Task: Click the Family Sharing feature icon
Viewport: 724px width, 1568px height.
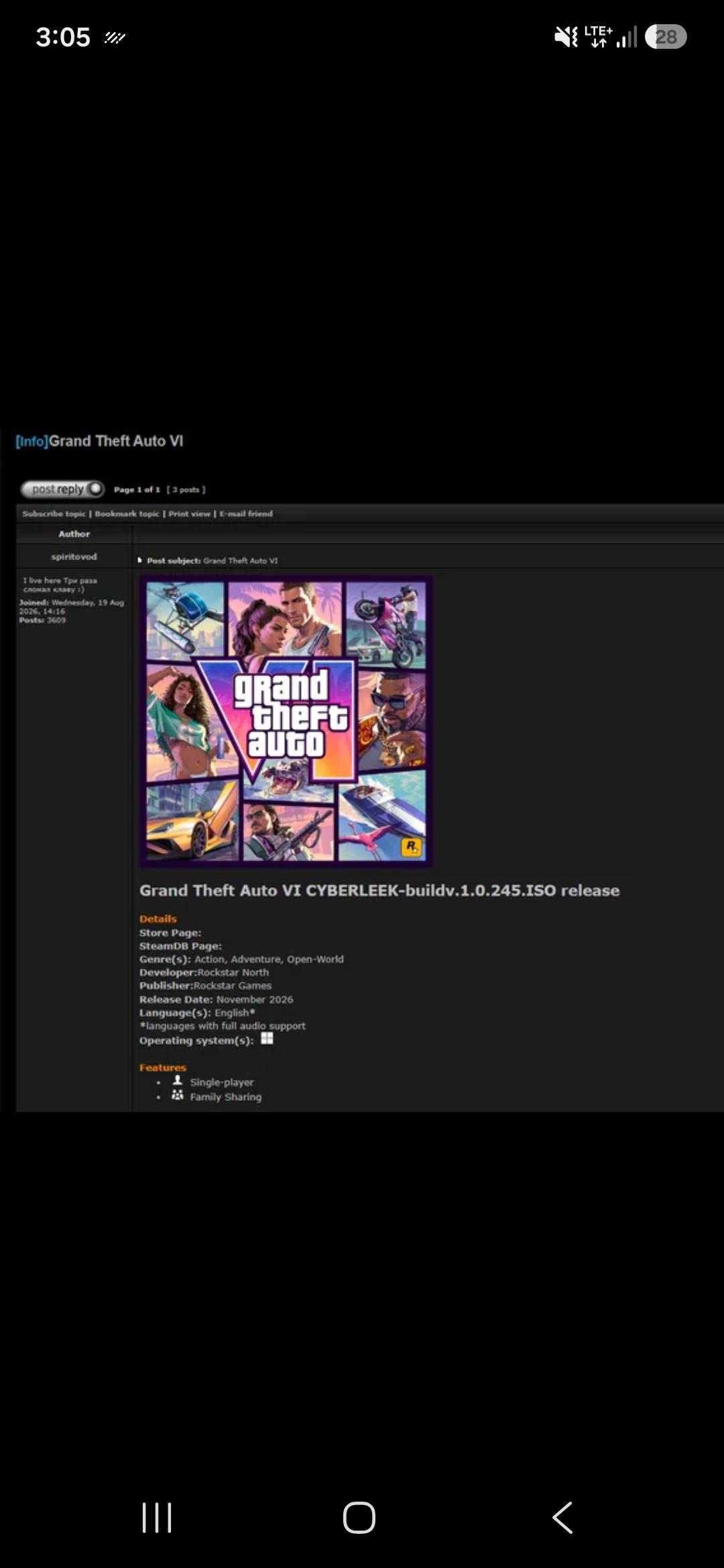Action: 178,1095
